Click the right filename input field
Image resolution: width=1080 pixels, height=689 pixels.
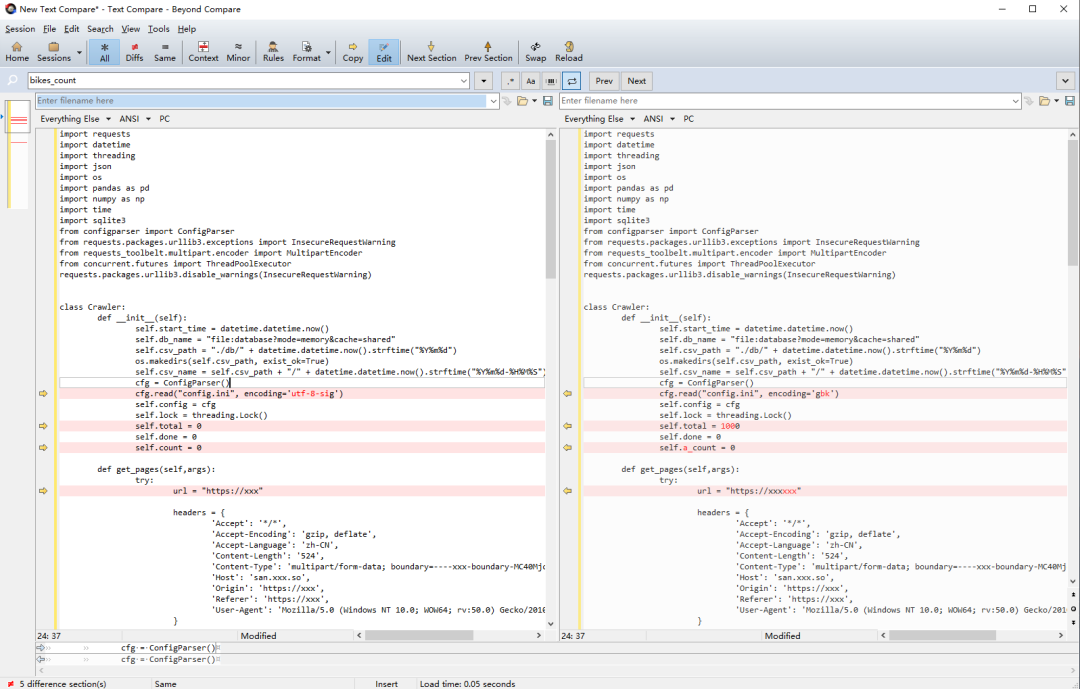(785, 101)
